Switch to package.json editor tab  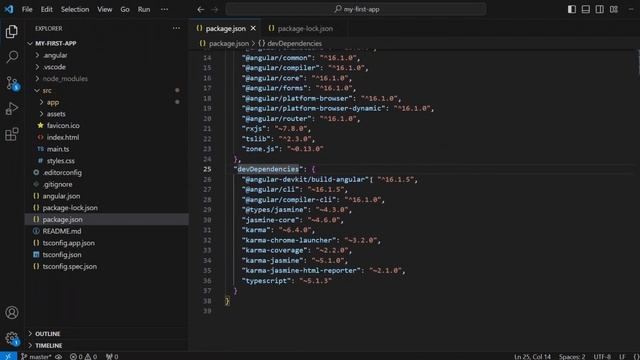click(x=226, y=28)
